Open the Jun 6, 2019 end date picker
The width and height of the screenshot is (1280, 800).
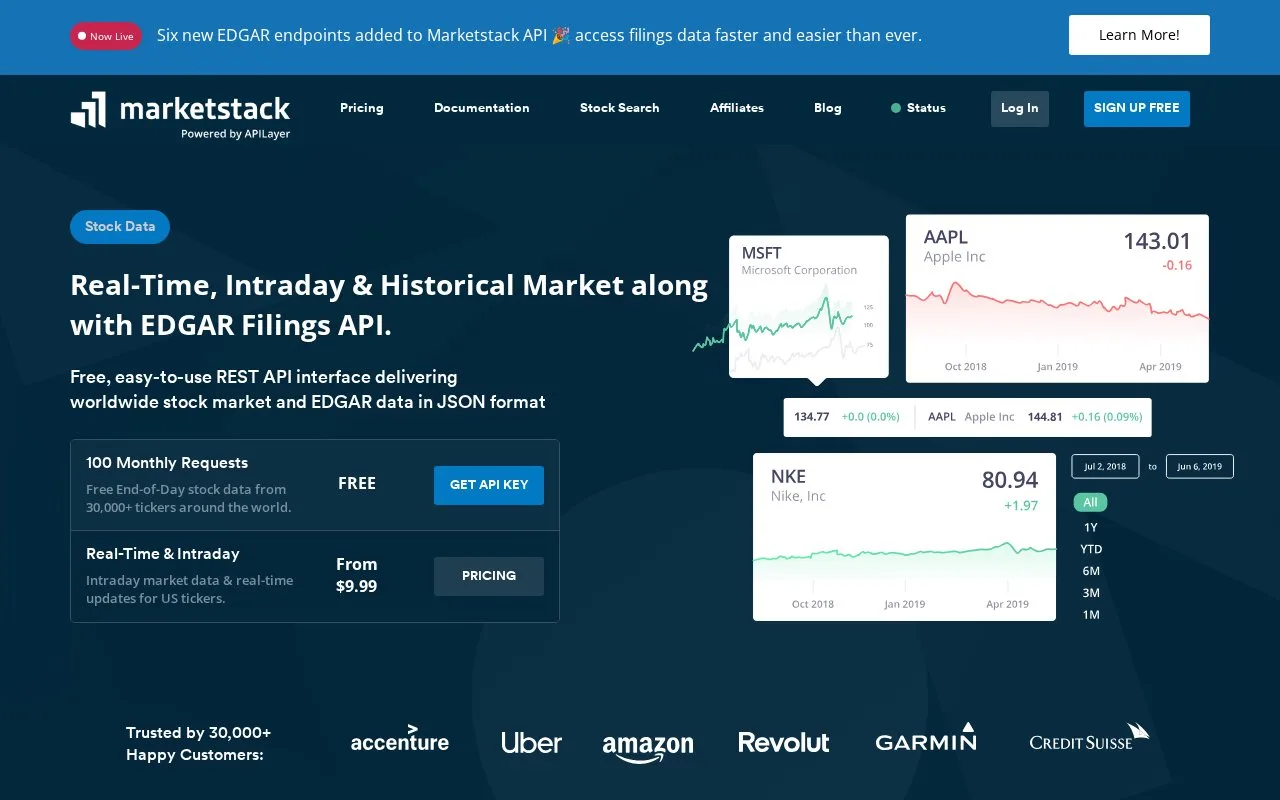click(x=1200, y=467)
